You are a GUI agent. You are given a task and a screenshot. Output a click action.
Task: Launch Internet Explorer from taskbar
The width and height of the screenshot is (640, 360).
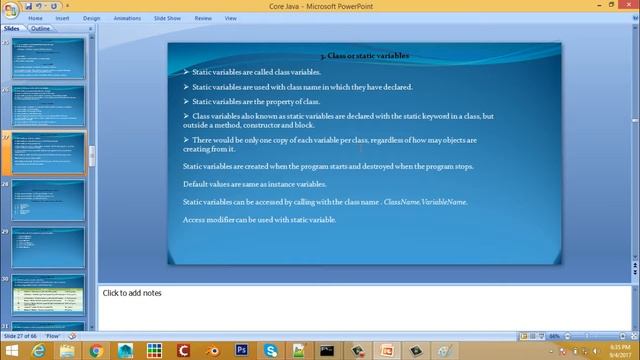point(39,351)
